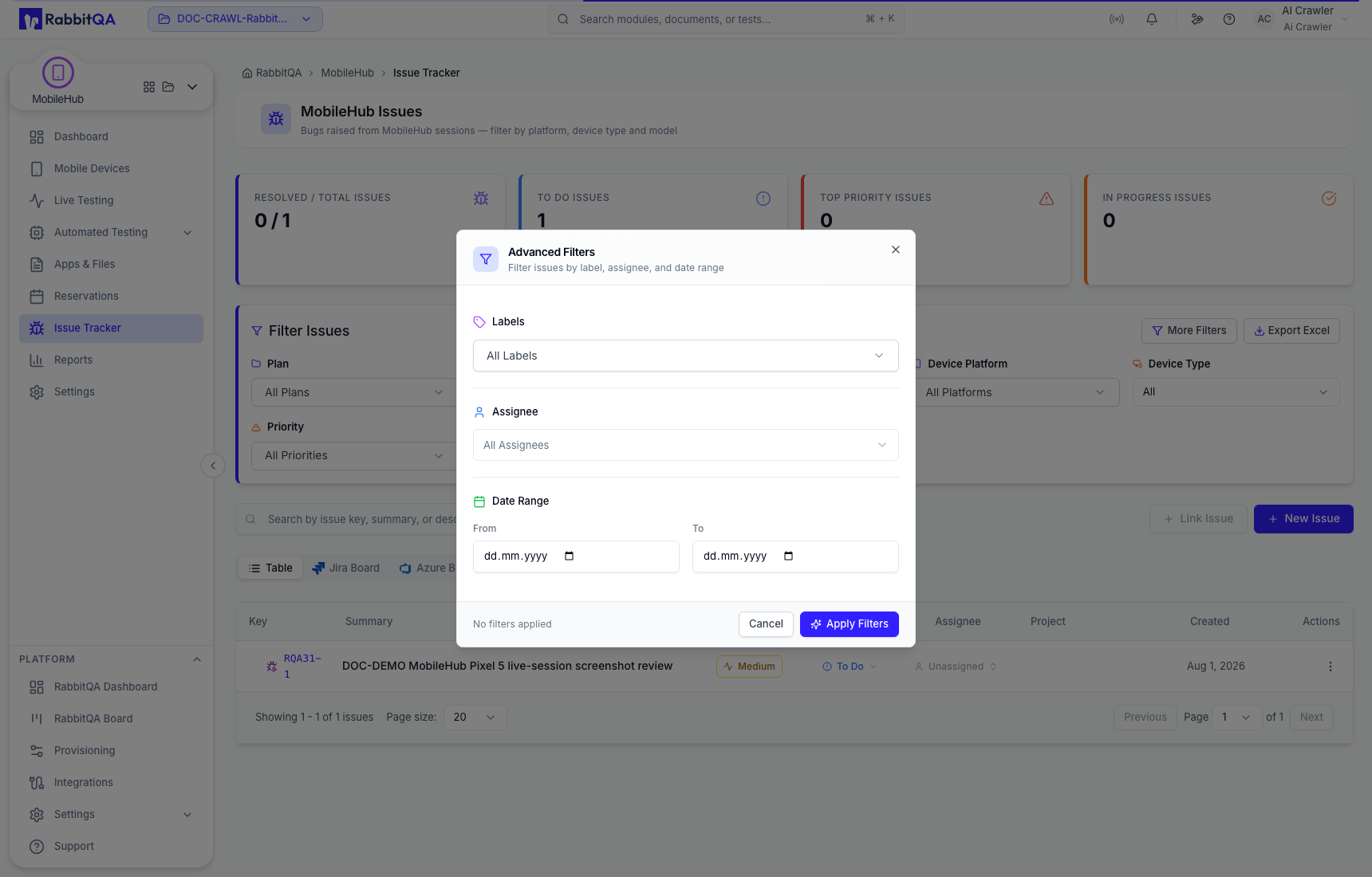
Task: Click the Link Issue button
Action: pyautogui.click(x=1198, y=519)
